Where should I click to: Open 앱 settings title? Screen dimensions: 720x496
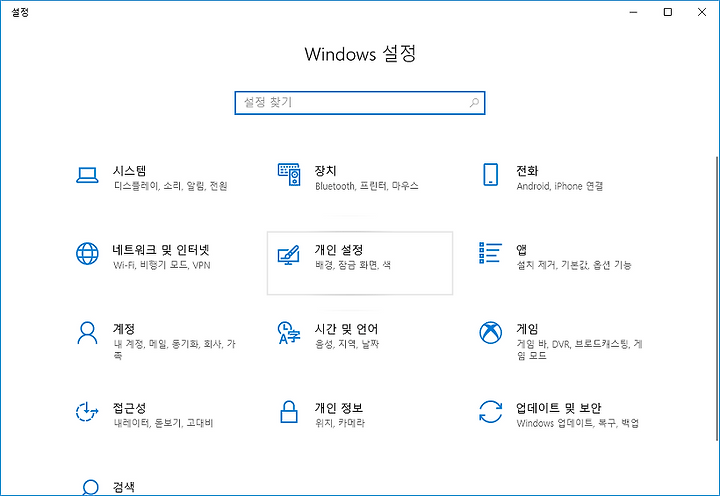[522, 250]
